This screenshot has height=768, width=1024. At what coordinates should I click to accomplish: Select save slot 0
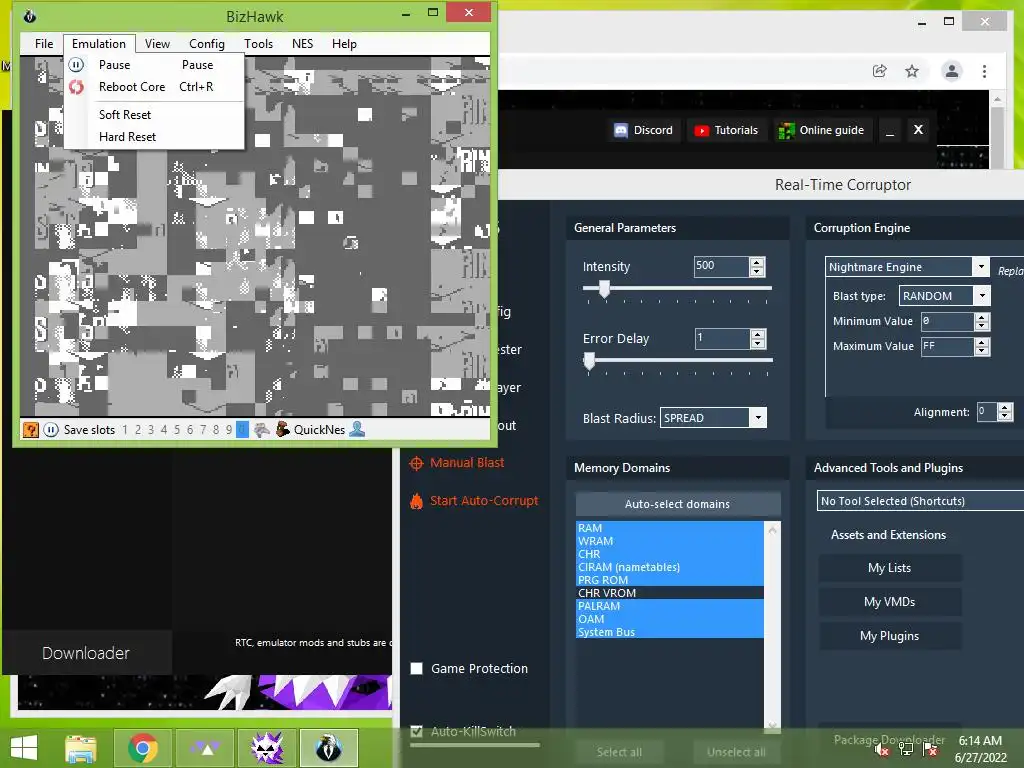point(242,430)
